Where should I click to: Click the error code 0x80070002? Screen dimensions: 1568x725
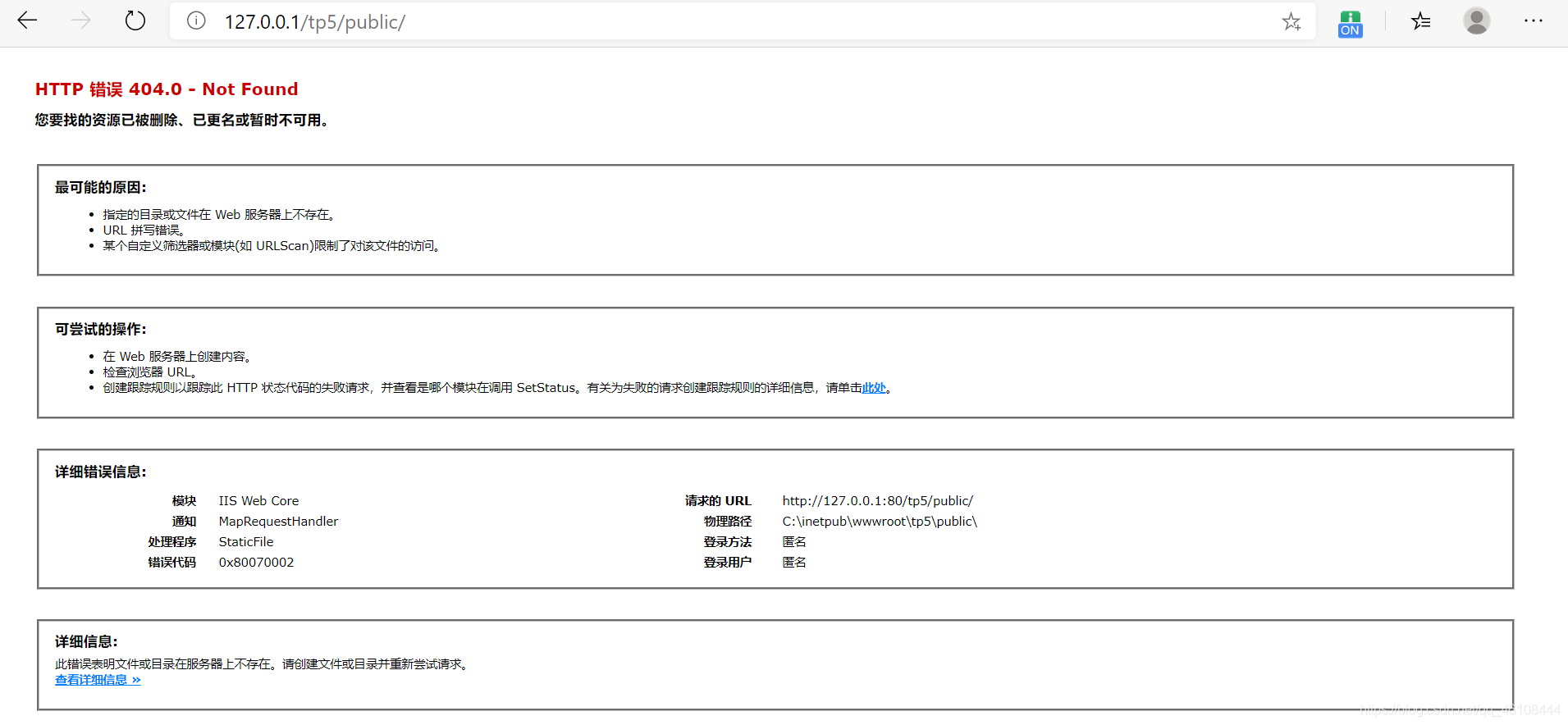pyautogui.click(x=256, y=563)
